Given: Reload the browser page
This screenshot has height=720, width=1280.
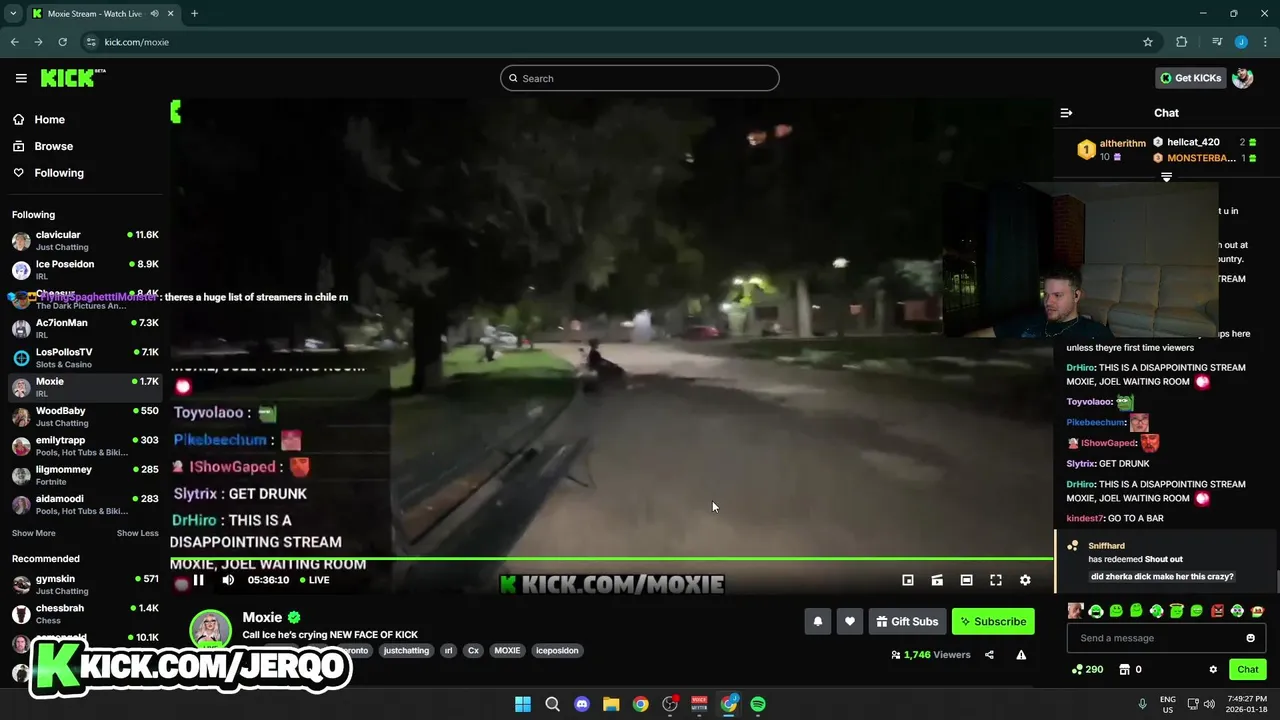Looking at the screenshot, I should pos(62,42).
